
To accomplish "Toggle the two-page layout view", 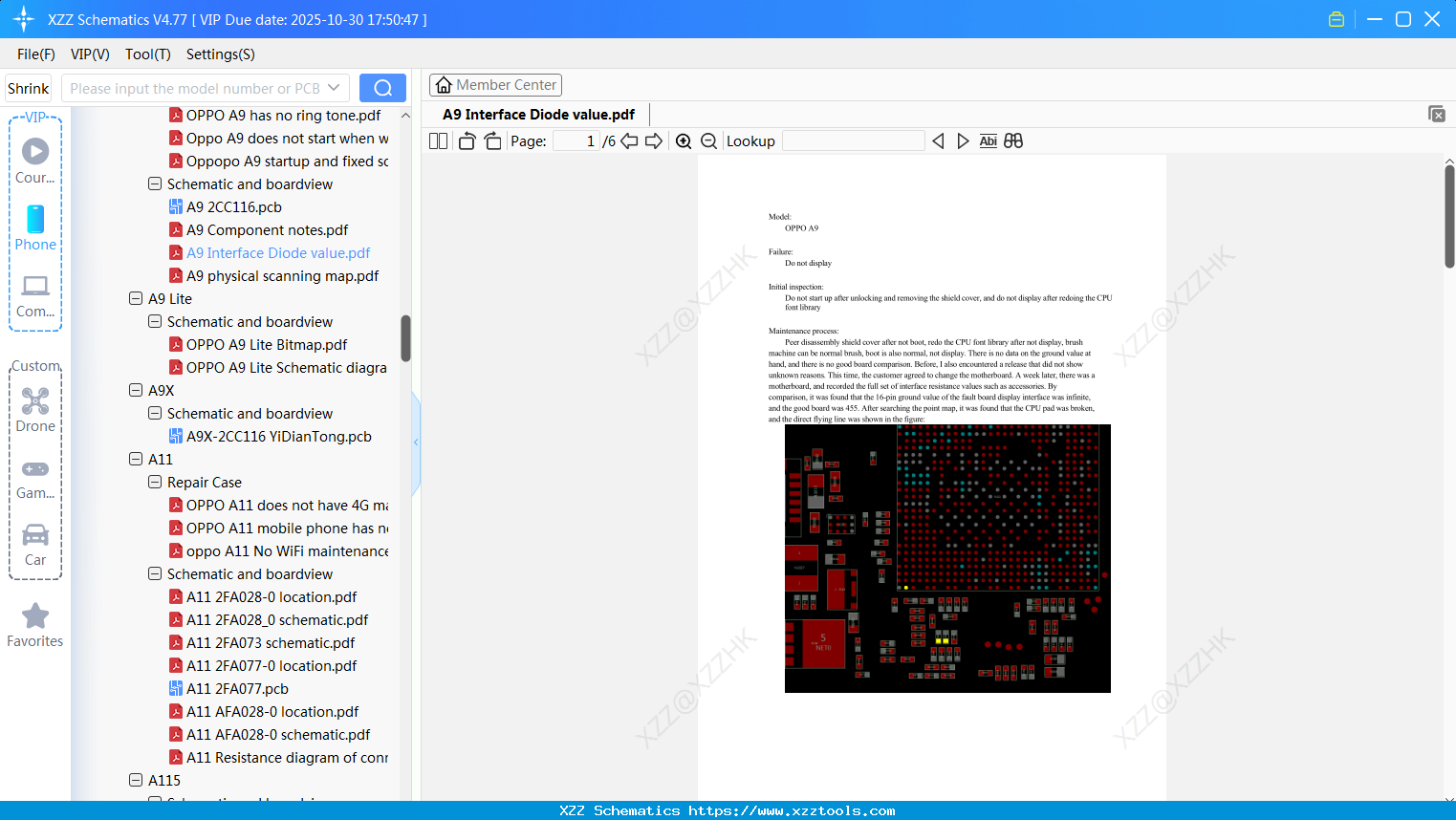I will click(x=438, y=141).
